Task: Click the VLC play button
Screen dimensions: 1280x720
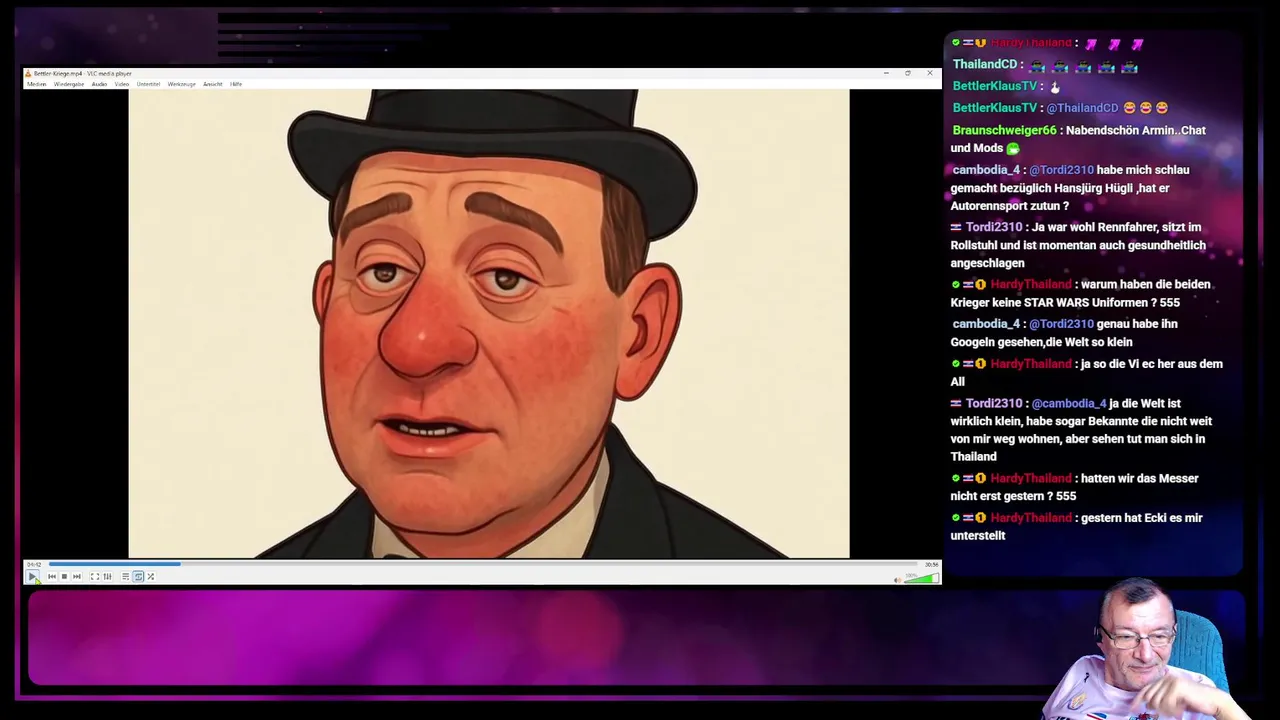Action: click(32, 576)
